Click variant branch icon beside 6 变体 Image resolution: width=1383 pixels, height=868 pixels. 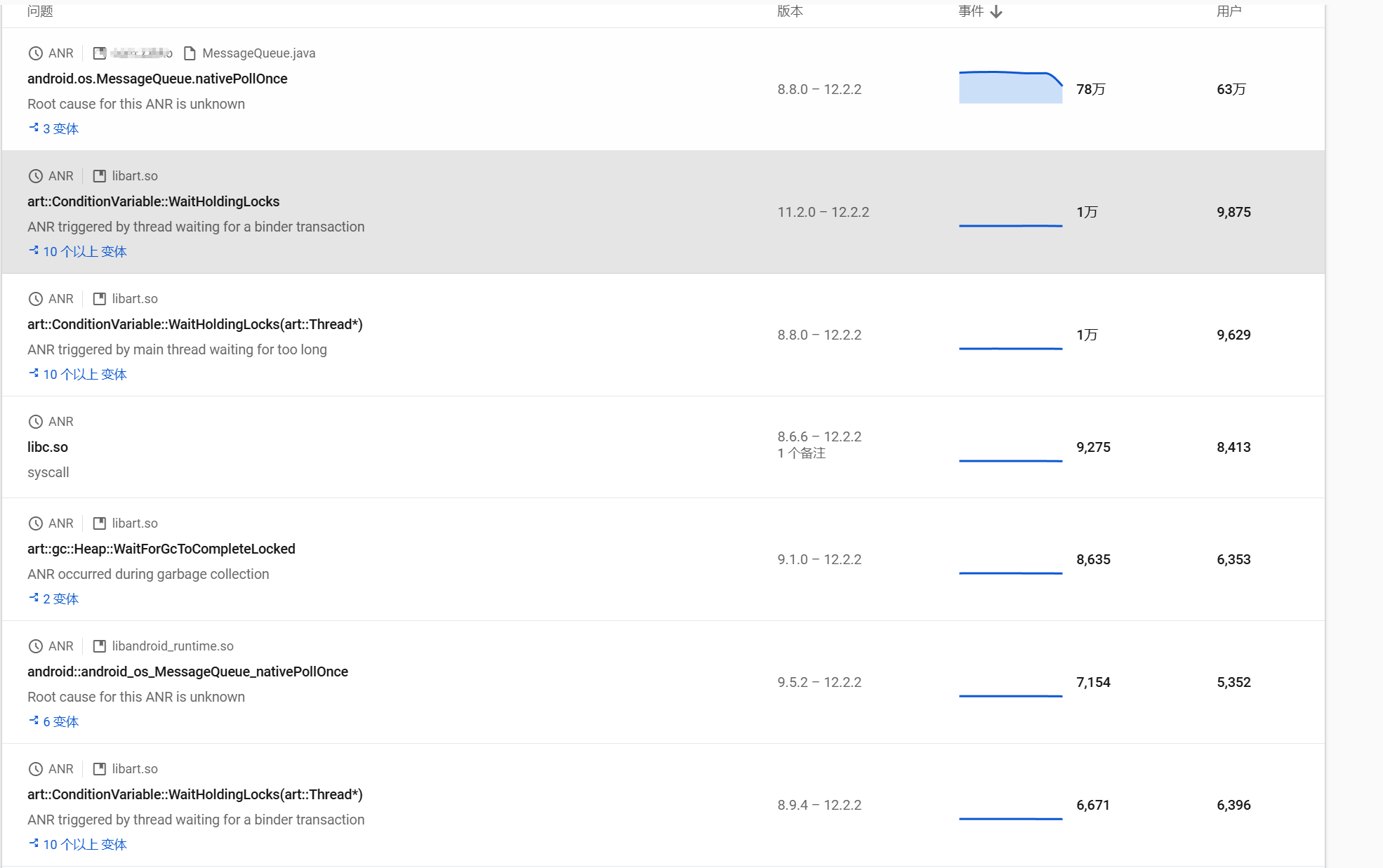[x=33, y=721]
